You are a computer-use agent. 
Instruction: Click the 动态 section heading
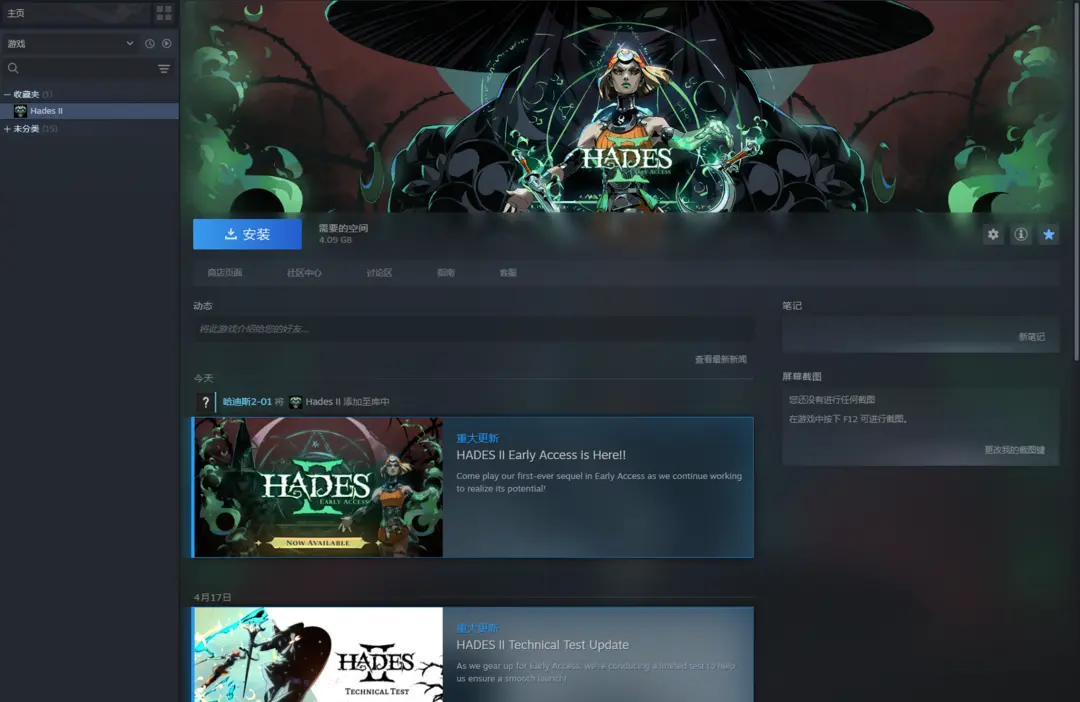click(x=202, y=306)
